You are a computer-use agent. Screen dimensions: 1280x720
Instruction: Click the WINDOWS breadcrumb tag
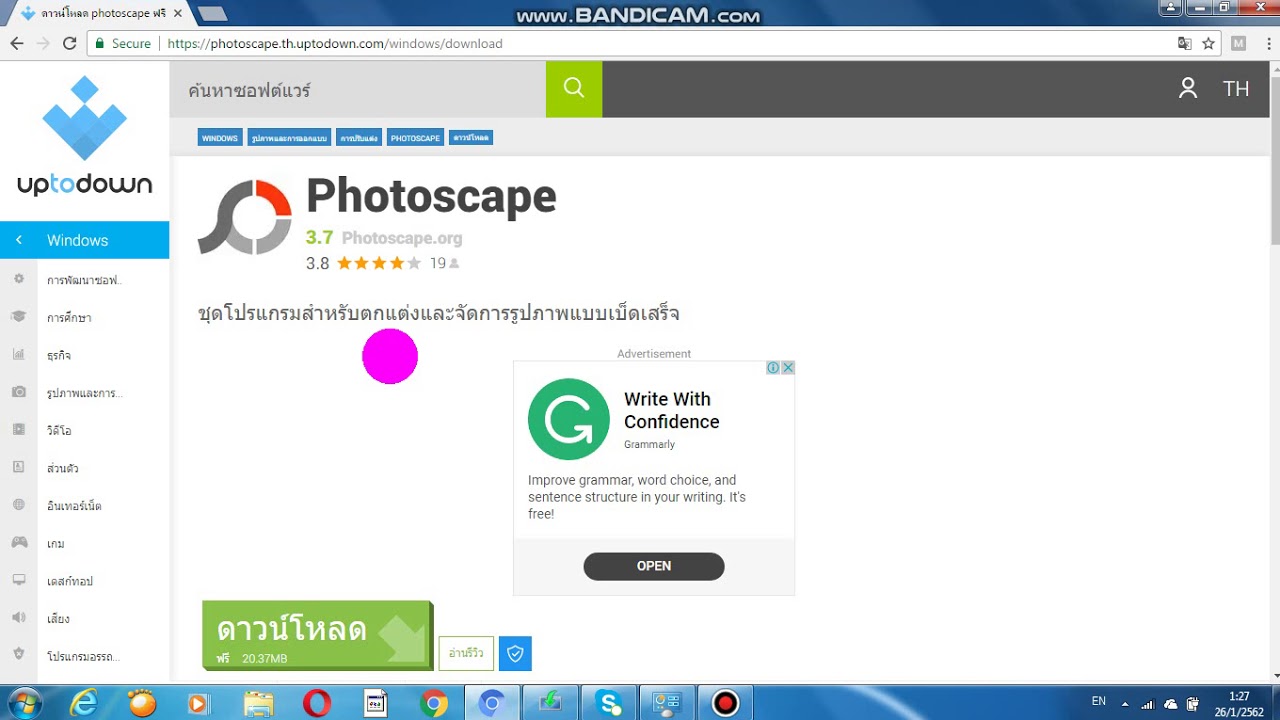pos(220,138)
